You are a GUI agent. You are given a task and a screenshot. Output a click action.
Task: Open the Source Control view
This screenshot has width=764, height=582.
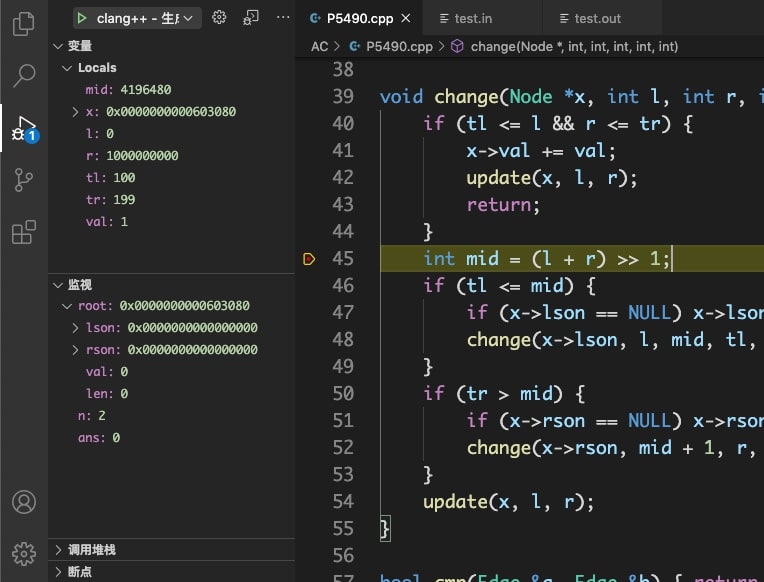(23, 181)
